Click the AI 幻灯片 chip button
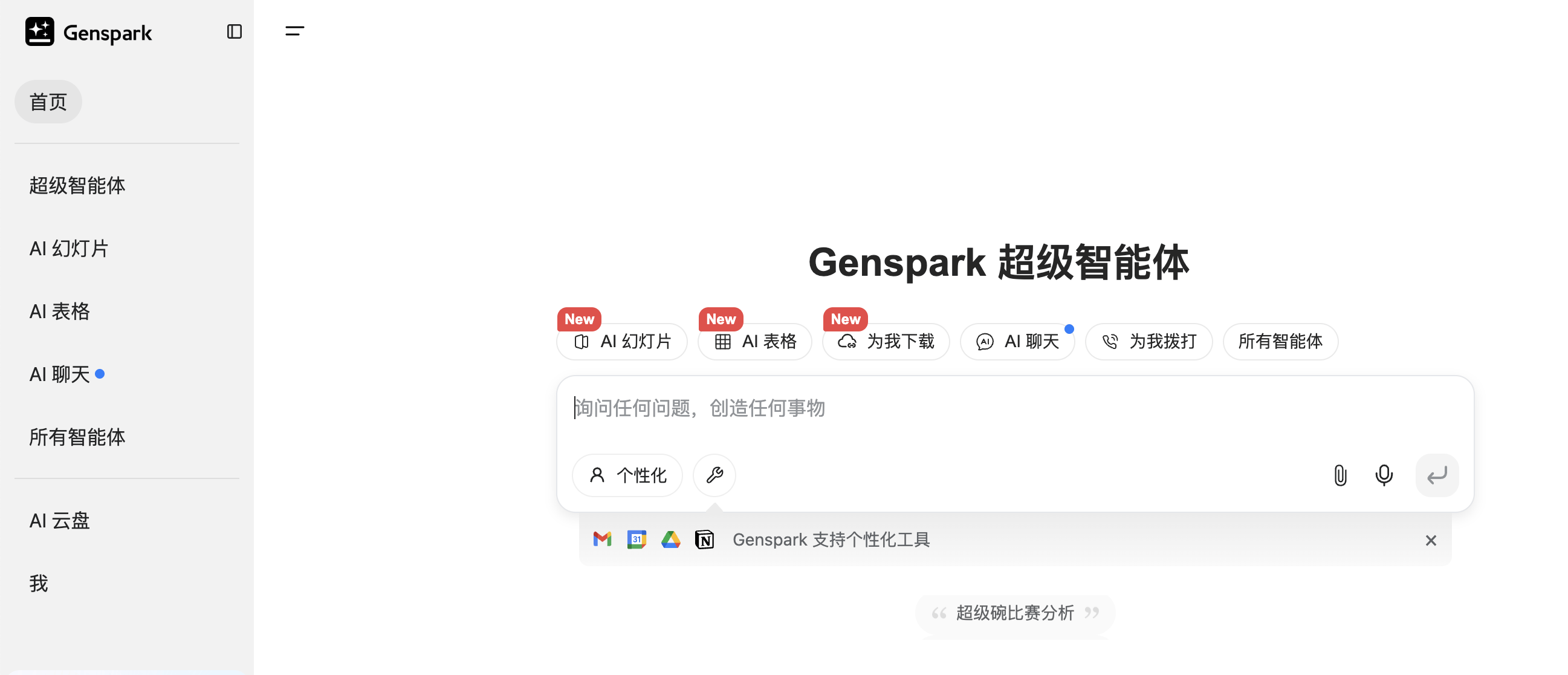 (622, 342)
